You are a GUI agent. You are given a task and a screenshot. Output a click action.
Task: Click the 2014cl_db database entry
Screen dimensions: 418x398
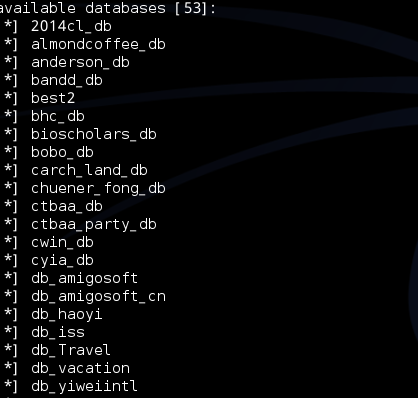[71, 26]
